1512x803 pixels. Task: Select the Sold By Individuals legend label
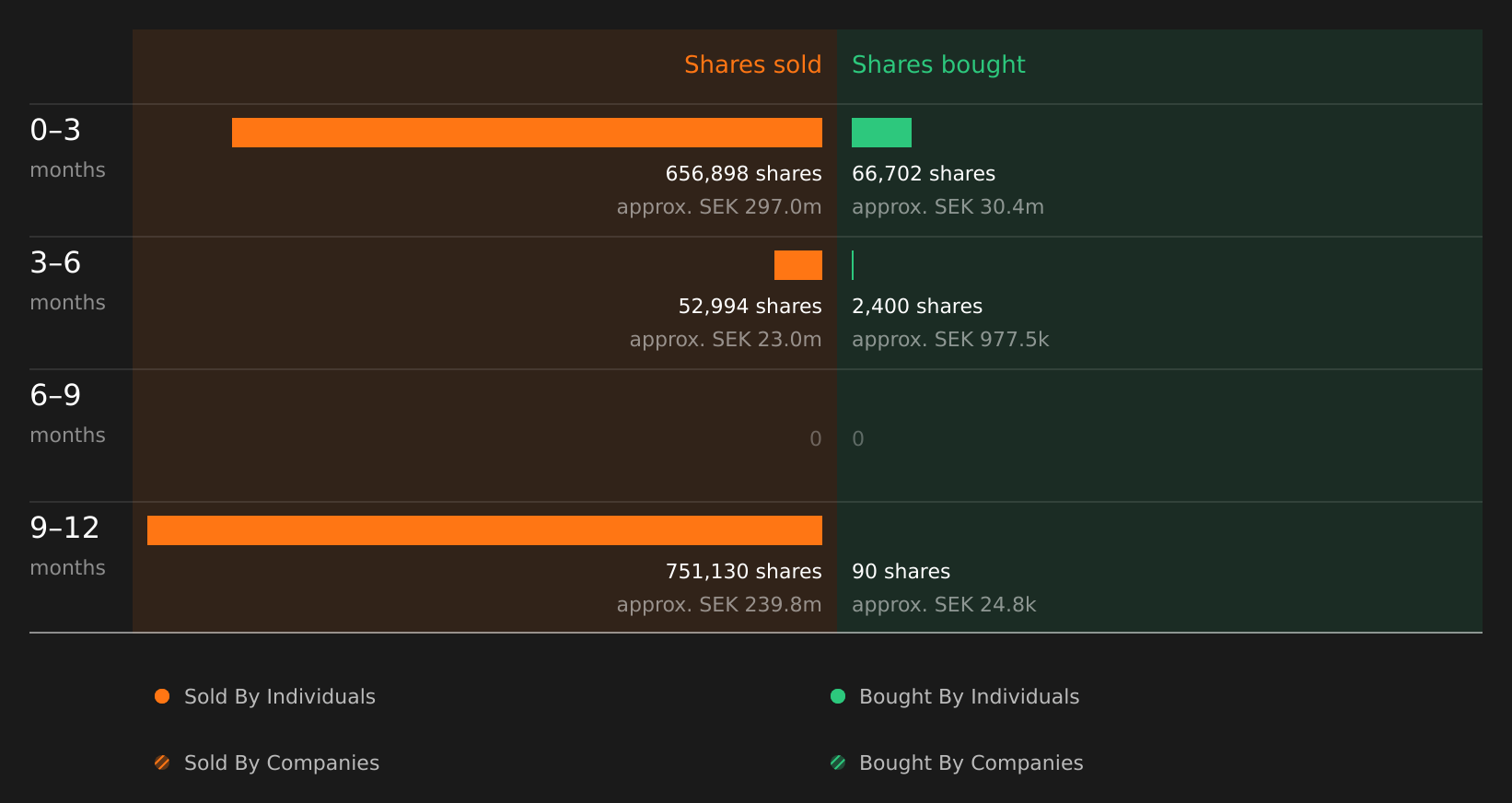[280, 697]
